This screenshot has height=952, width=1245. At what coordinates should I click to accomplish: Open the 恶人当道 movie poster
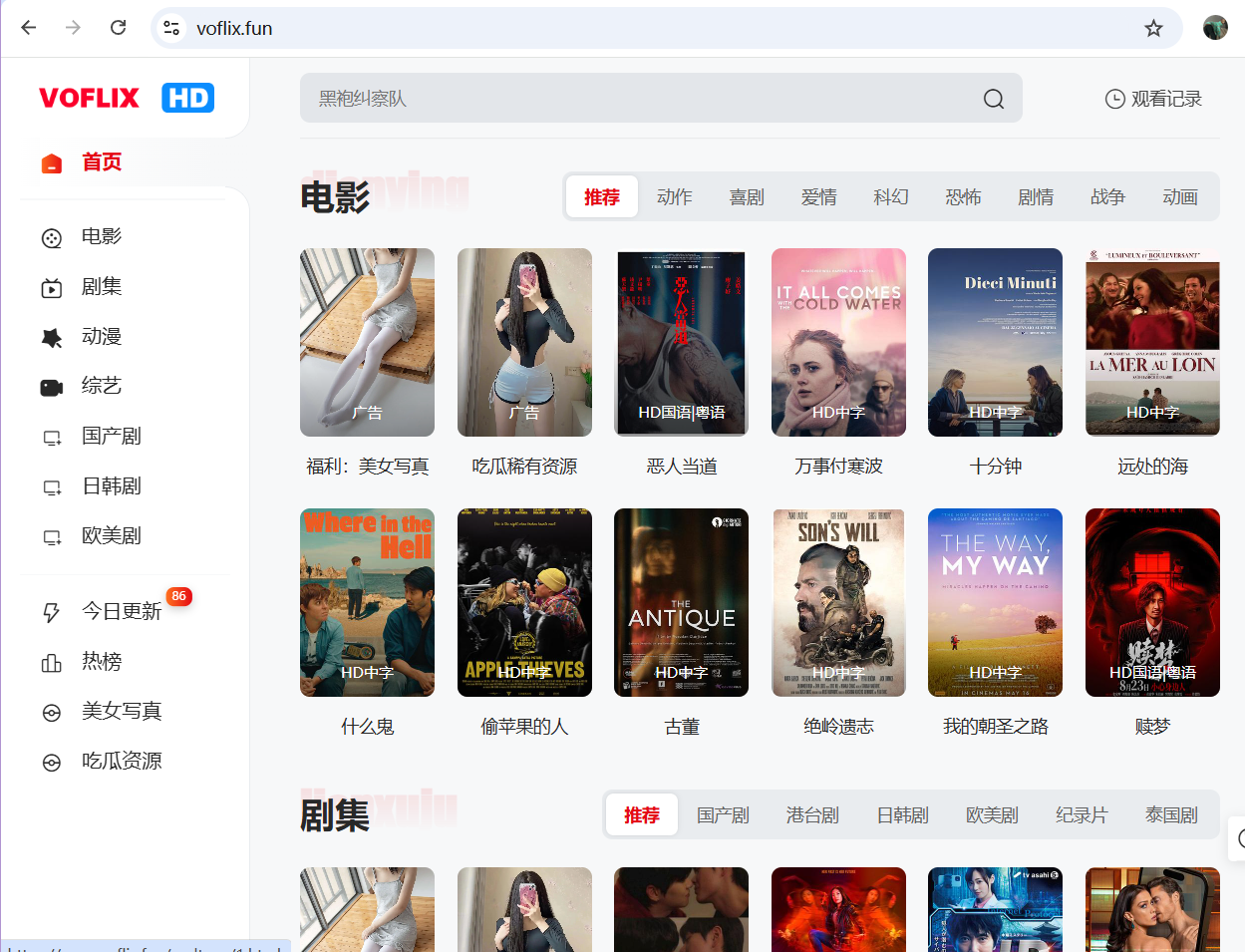click(681, 342)
